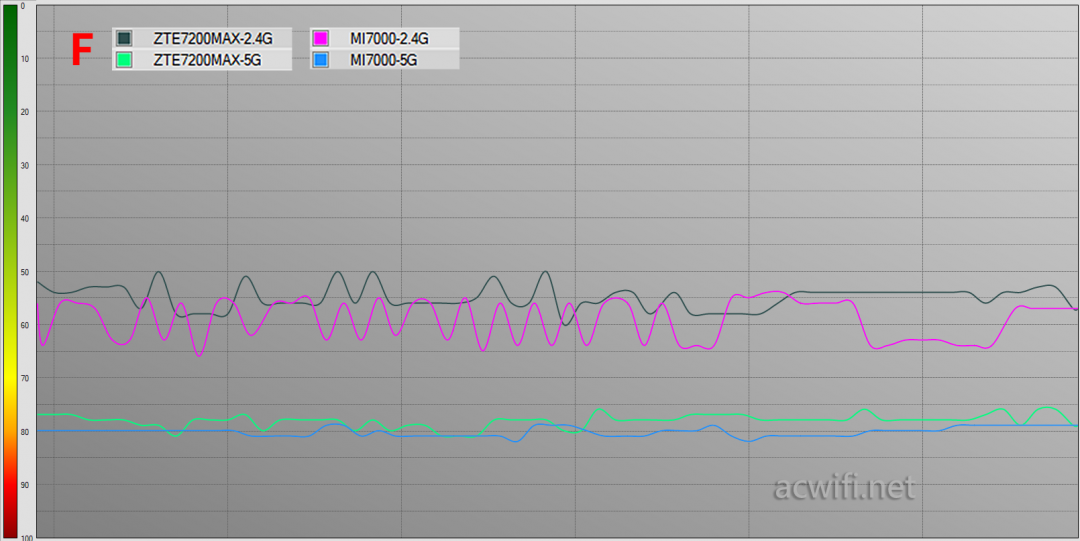
Task: Select the 100 mark at the axis bottom
Action: [x=25, y=536]
